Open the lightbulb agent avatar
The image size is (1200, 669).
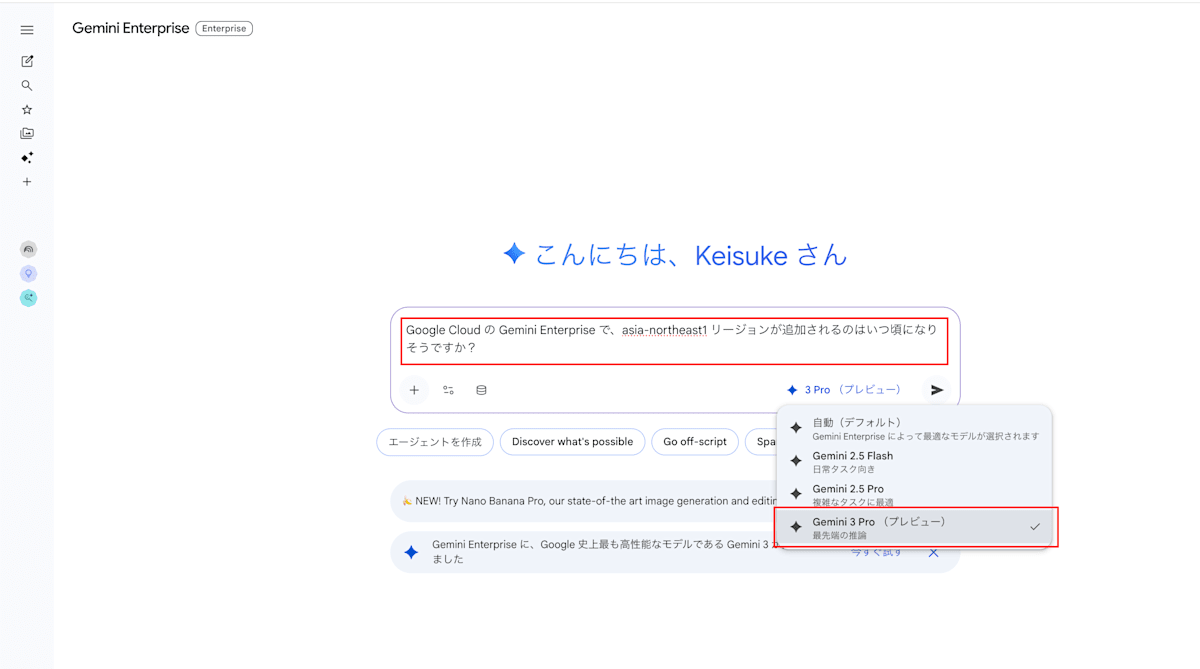pyautogui.click(x=28, y=274)
